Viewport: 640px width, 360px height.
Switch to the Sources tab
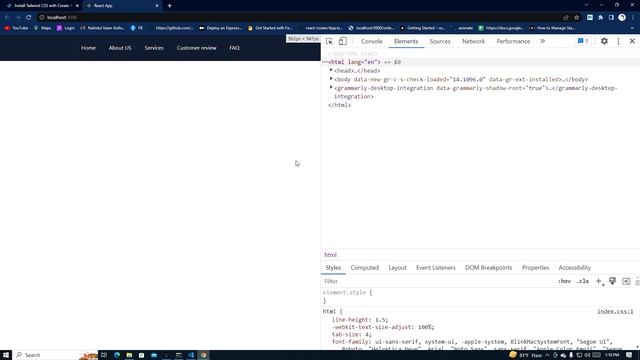440,41
